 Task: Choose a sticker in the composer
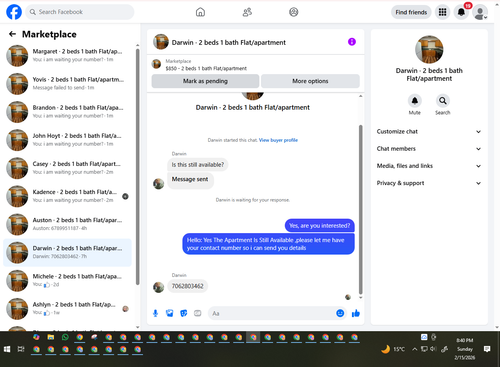(184, 313)
